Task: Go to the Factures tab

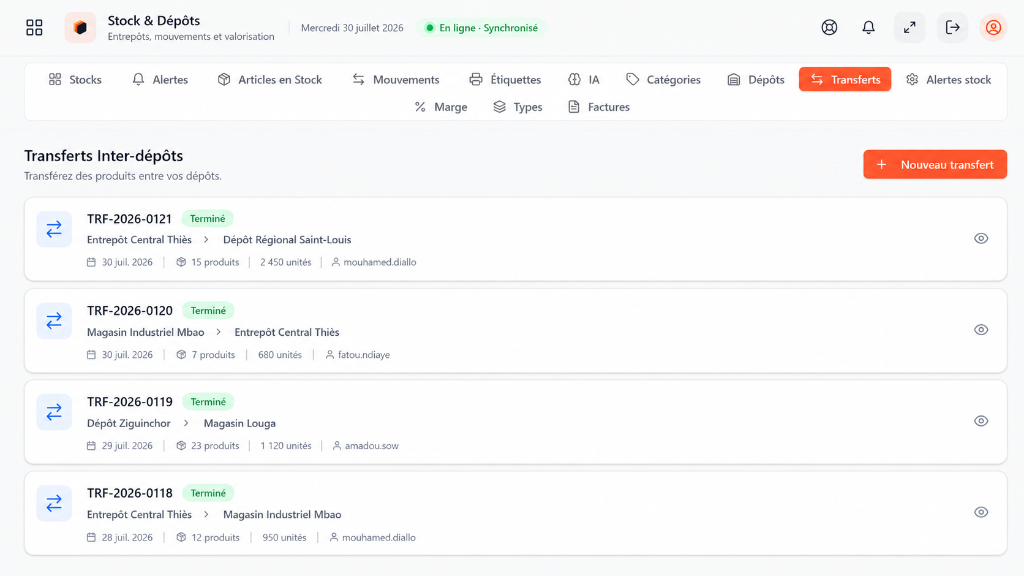Action: click(599, 107)
